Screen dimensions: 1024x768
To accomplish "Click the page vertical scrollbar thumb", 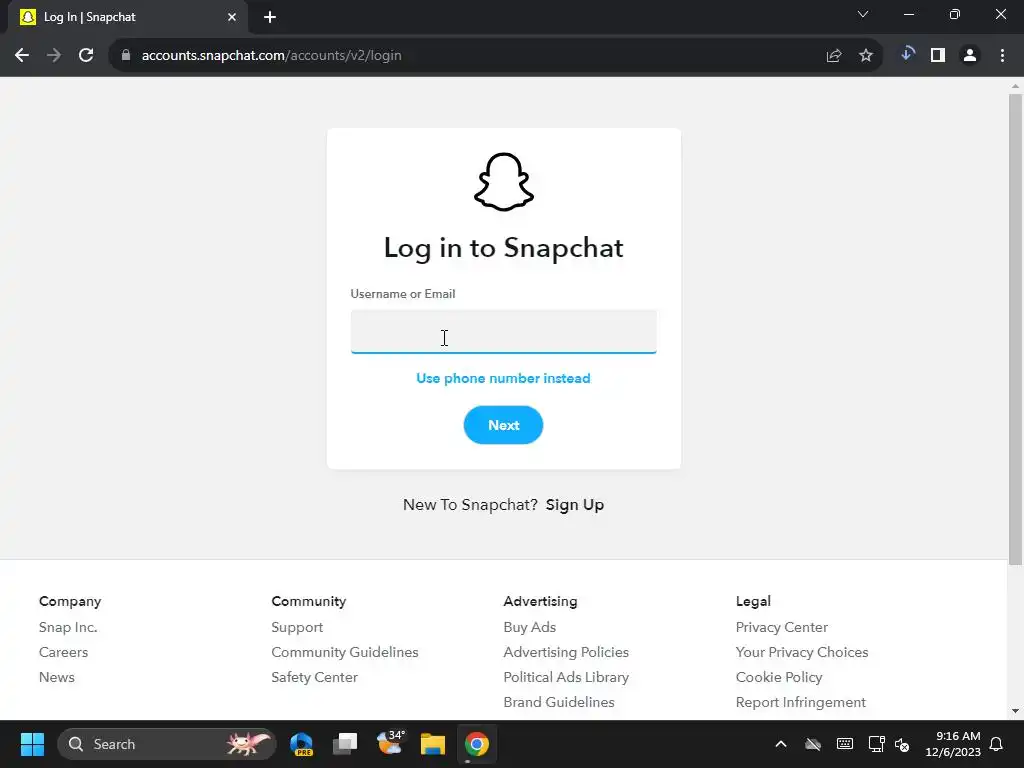I will [1016, 329].
